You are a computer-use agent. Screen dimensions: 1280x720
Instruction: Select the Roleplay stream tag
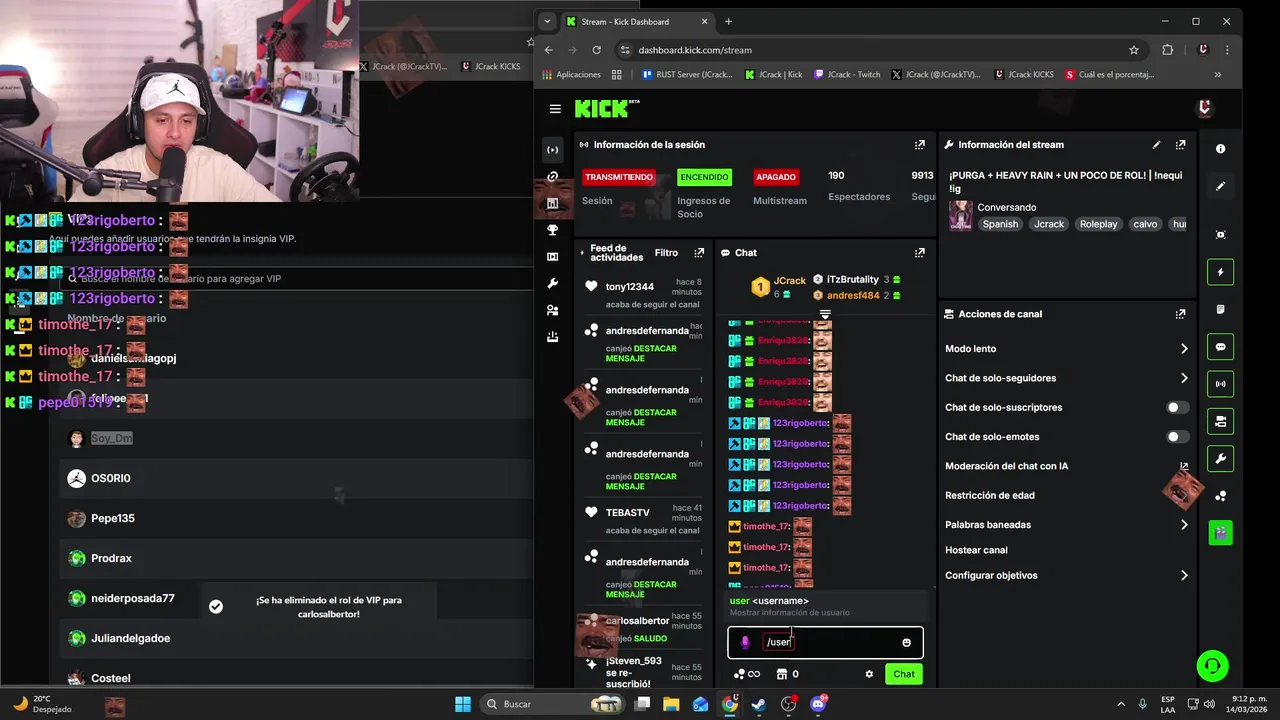tap(1098, 224)
